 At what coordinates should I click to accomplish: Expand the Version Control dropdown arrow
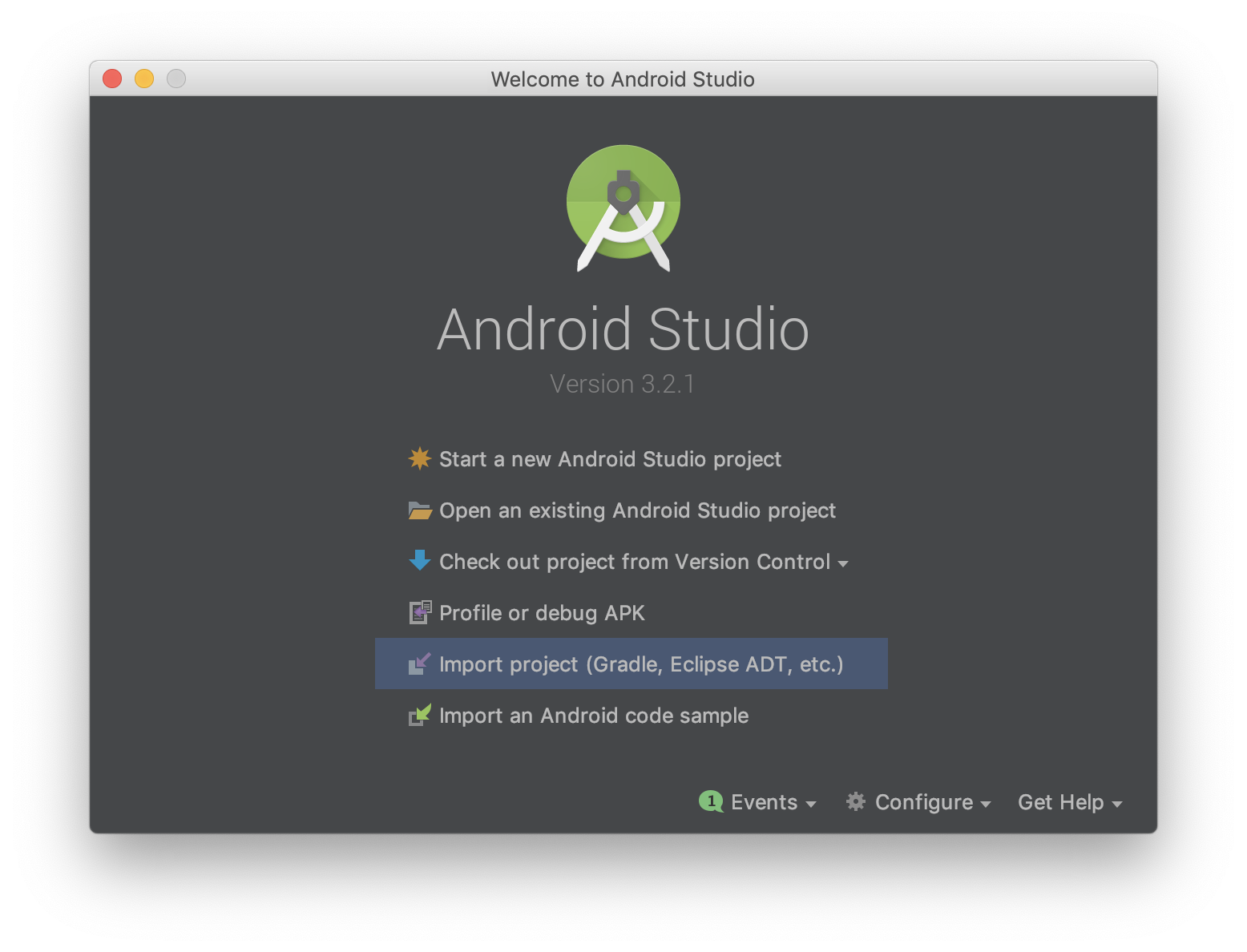pyautogui.click(x=843, y=563)
